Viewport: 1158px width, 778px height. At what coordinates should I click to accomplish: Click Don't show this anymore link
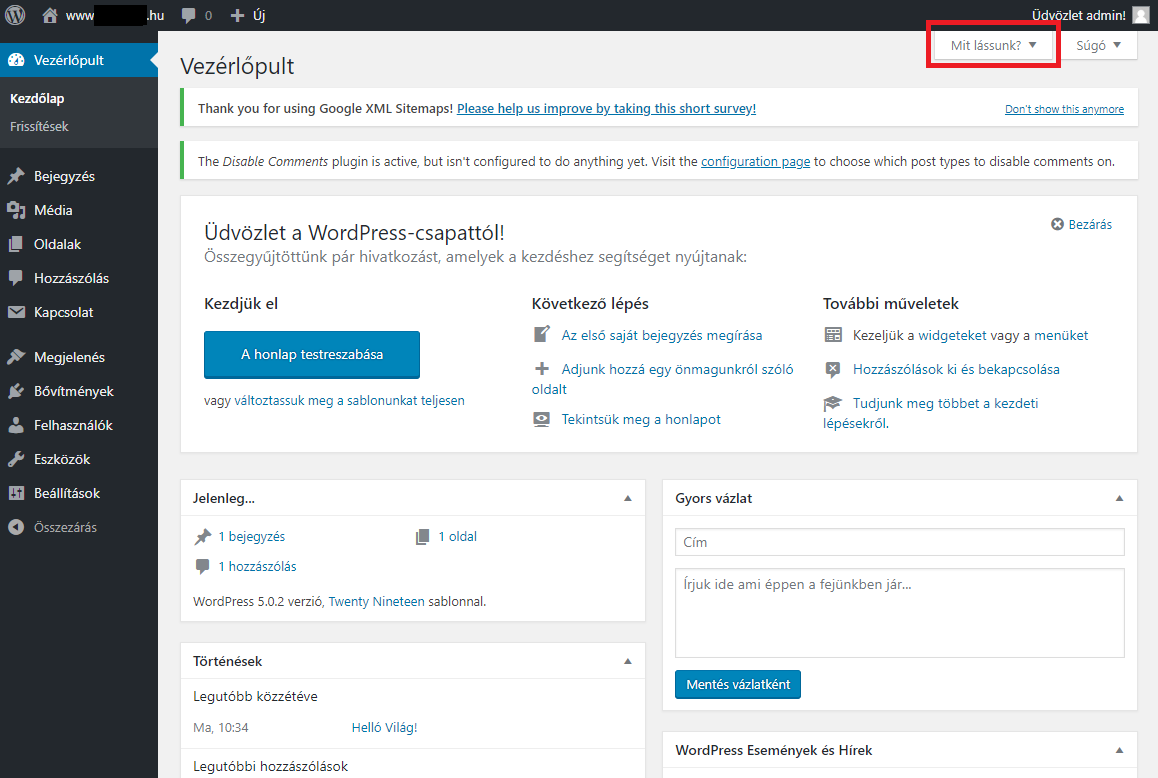tap(1064, 109)
